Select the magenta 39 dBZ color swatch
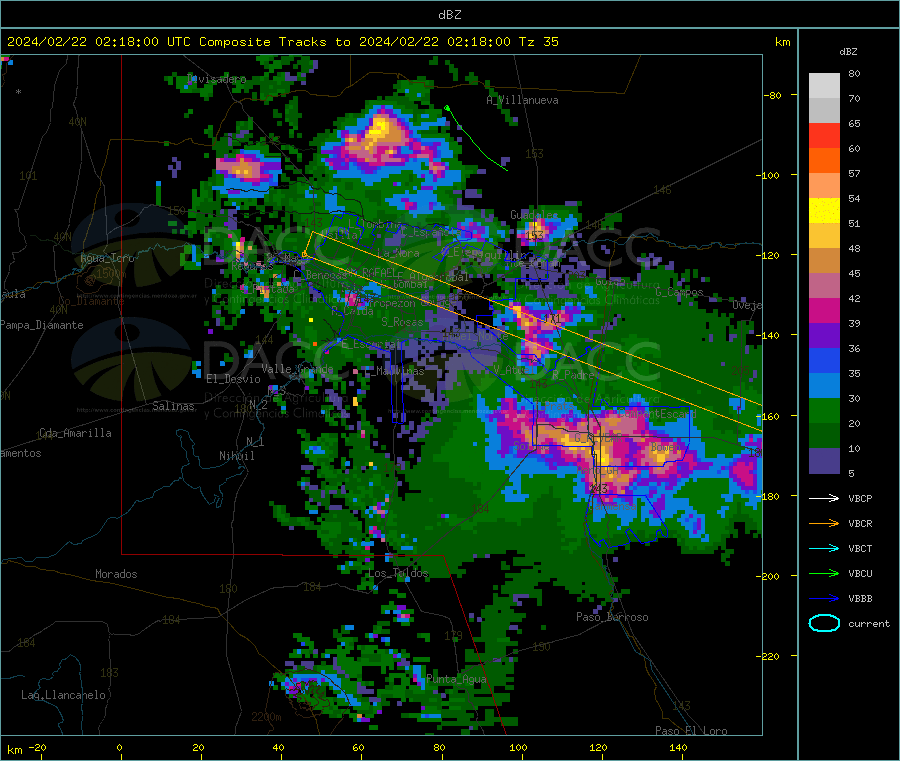This screenshot has height=761, width=900. [824, 310]
